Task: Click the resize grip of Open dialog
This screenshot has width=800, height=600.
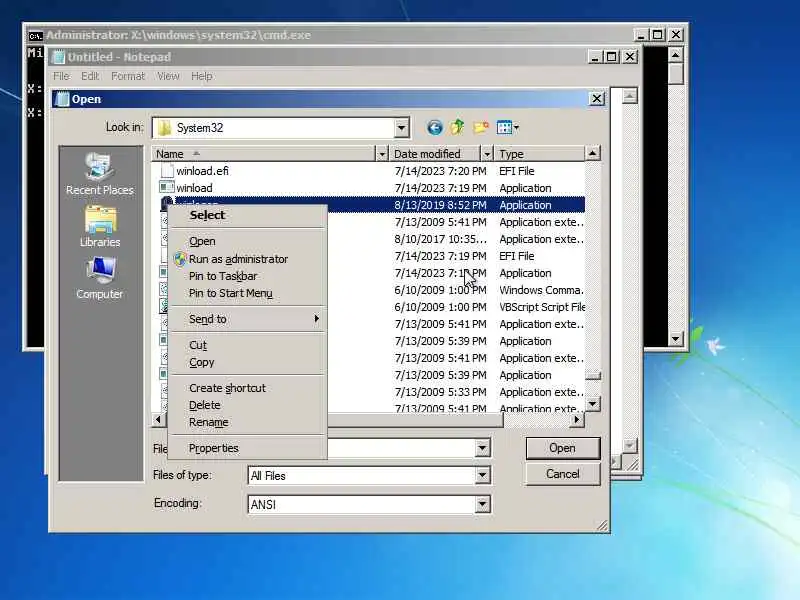Action: click(x=602, y=526)
